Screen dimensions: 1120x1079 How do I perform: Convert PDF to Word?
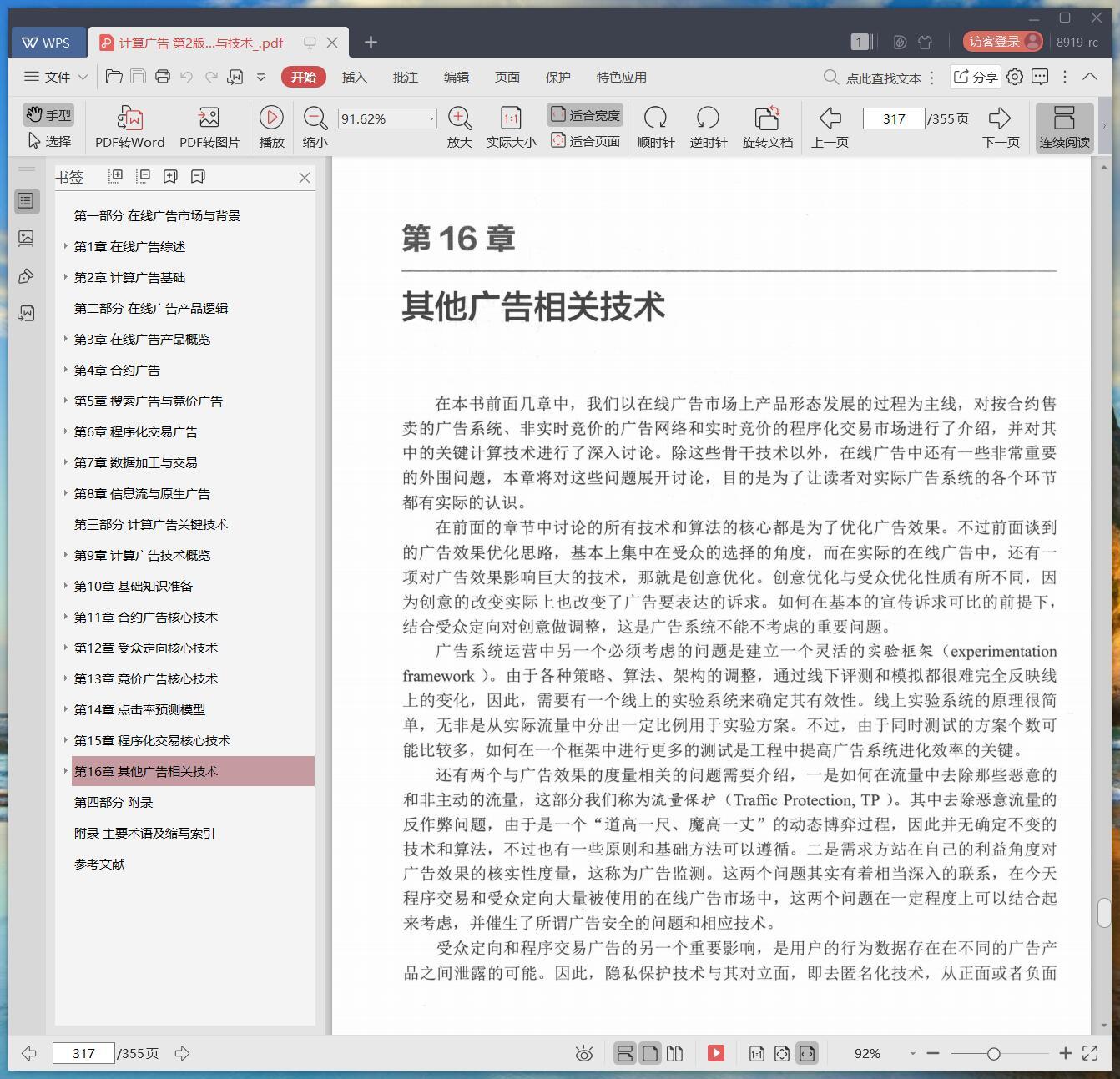tap(129, 127)
